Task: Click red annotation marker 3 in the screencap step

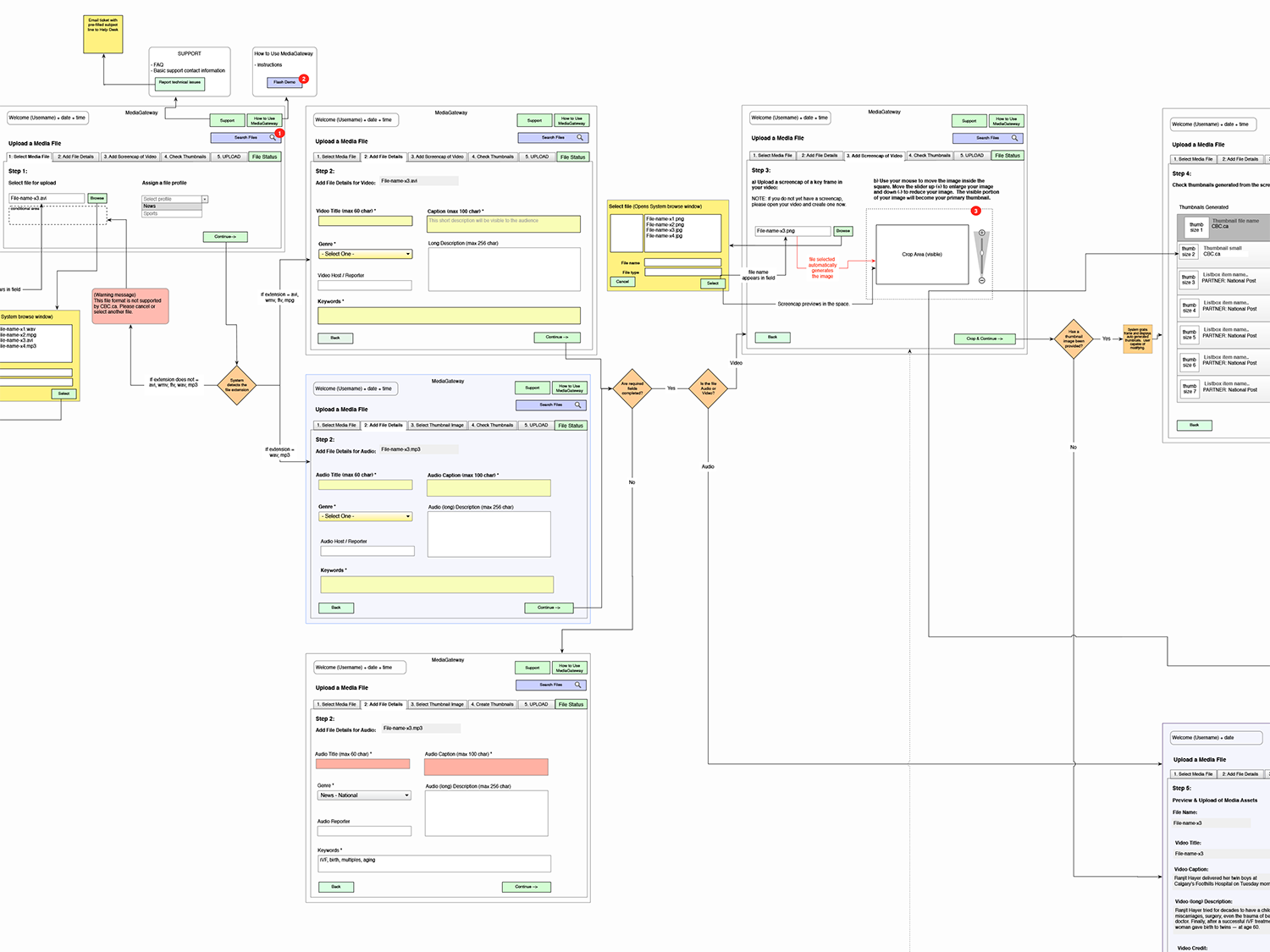Action: 975,210
